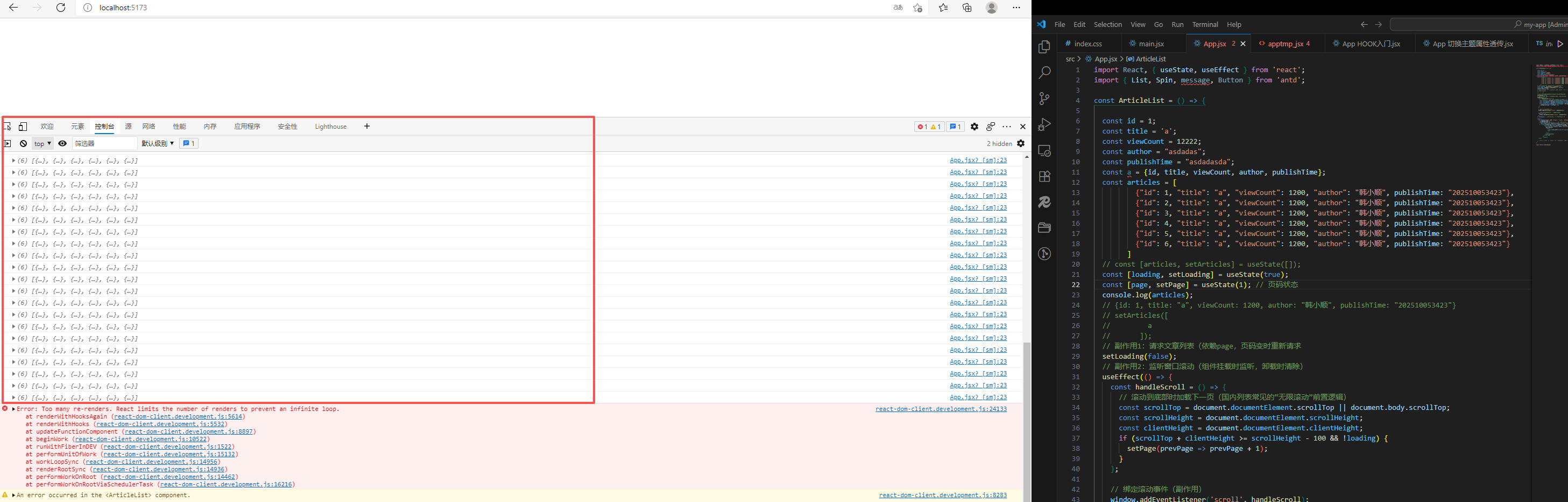Click the DevTools header issues counter
This screenshot has width=1568, height=502.
click(955, 127)
